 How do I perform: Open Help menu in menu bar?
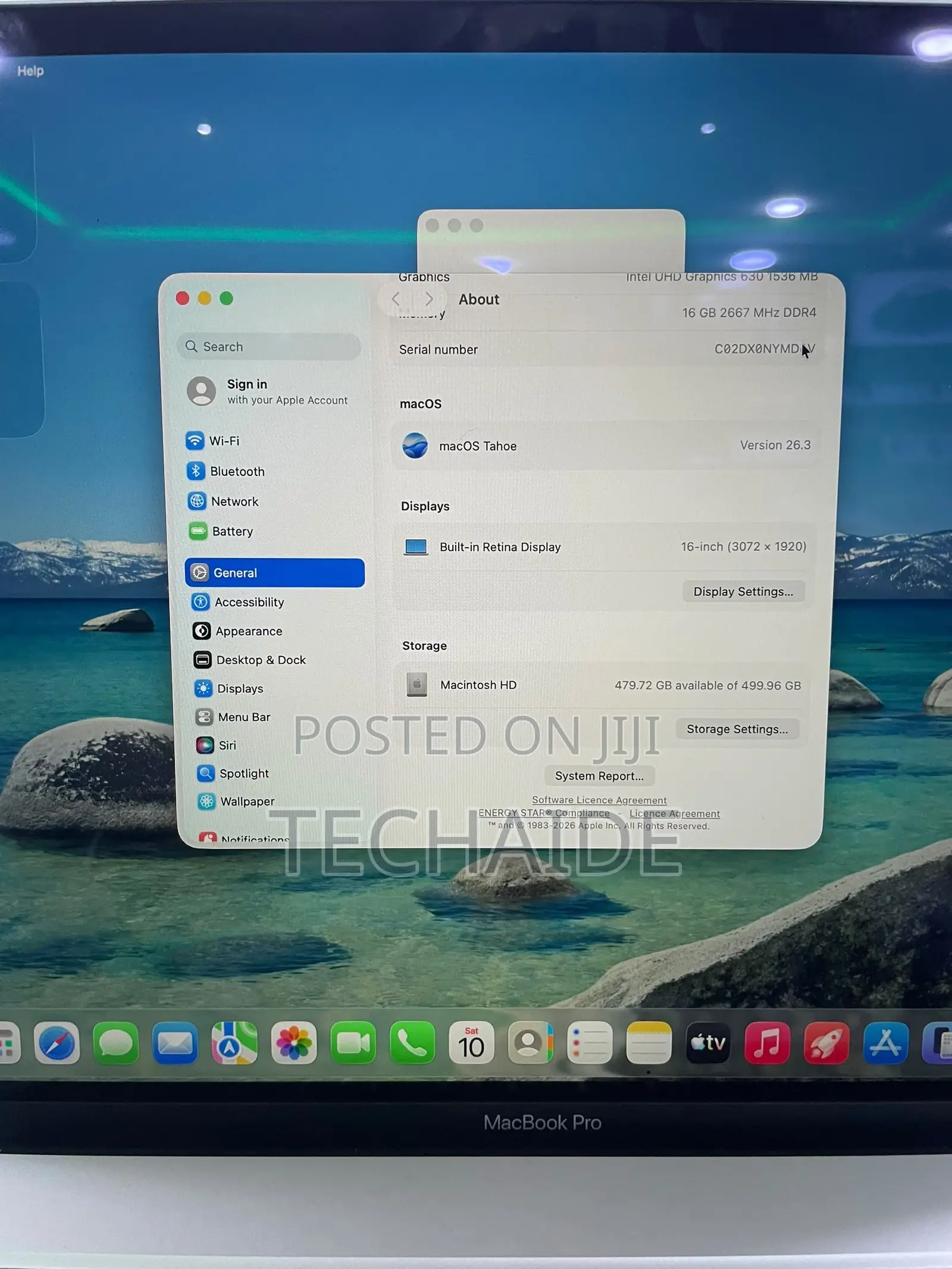[30, 71]
